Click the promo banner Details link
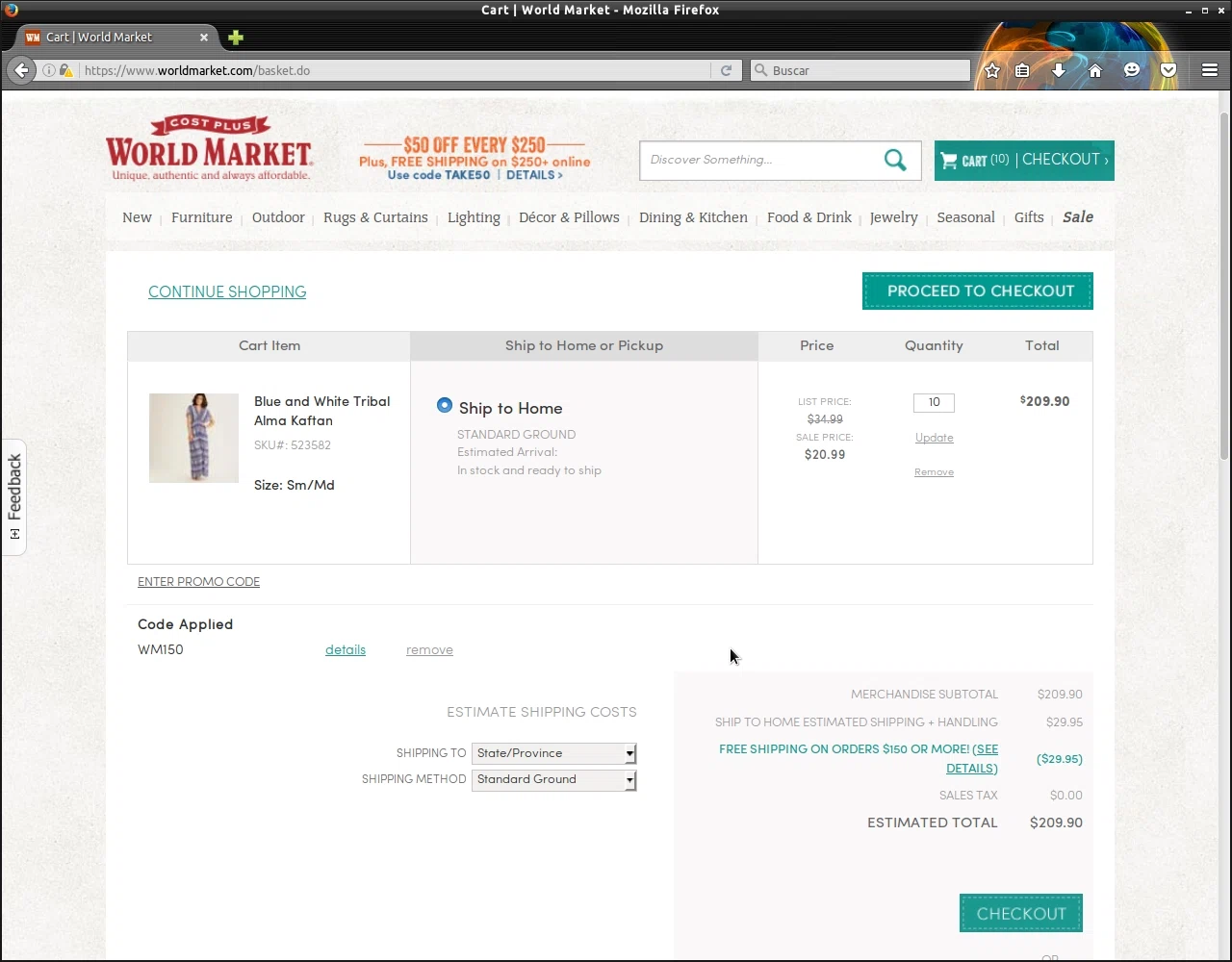 pyautogui.click(x=534, y=175)
